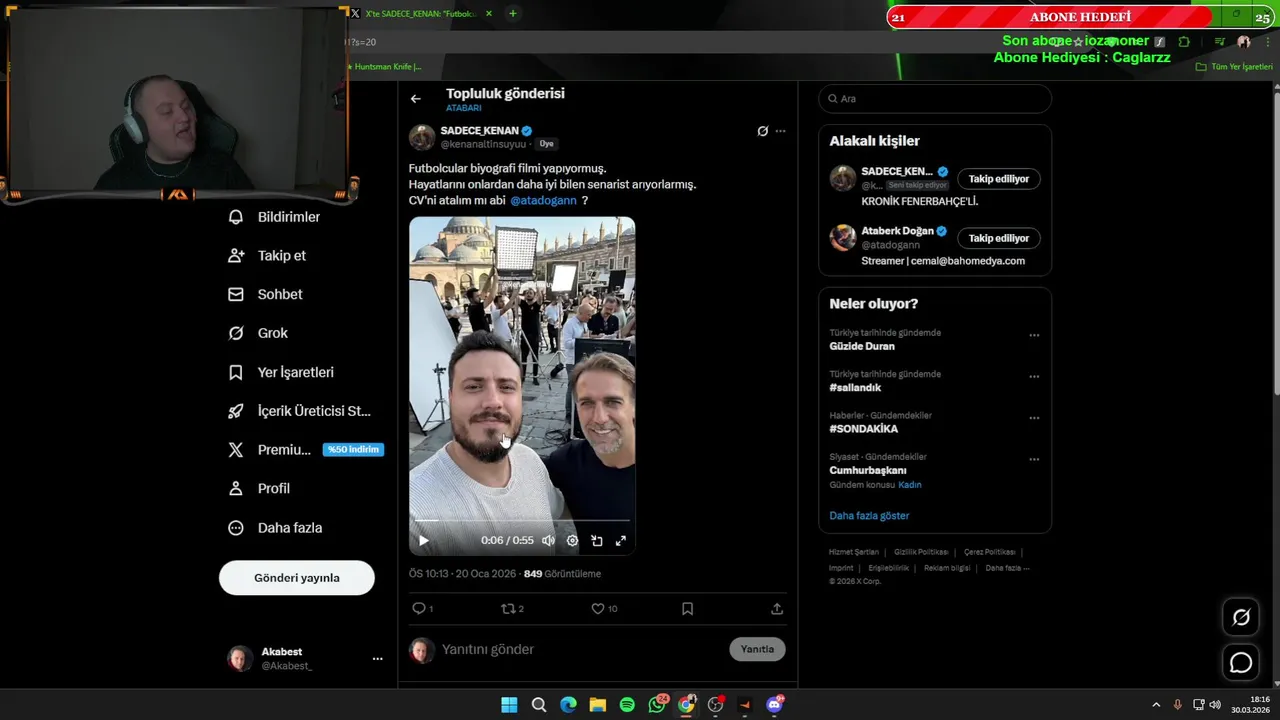This screenshot has width=1280, height=720.
Task: Open video settings gear
Action: [x=572, y=541]
